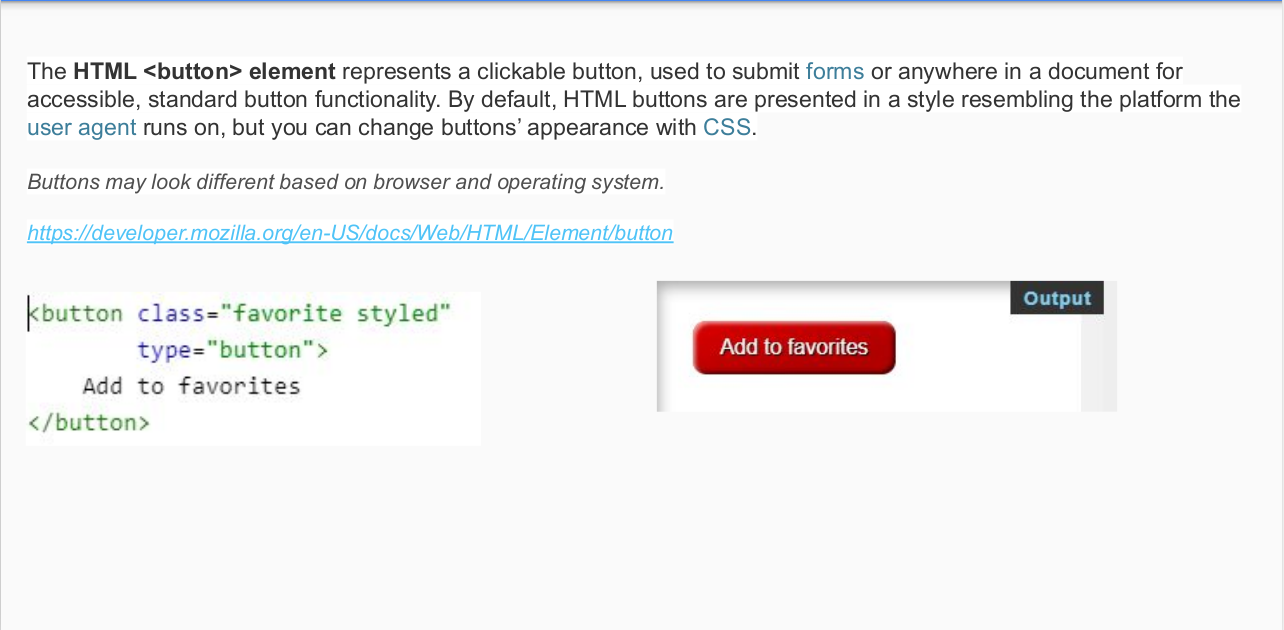Click the dark Output header bar
This screenshot has width=1284, height=630.
click(x=1056, y=297)
